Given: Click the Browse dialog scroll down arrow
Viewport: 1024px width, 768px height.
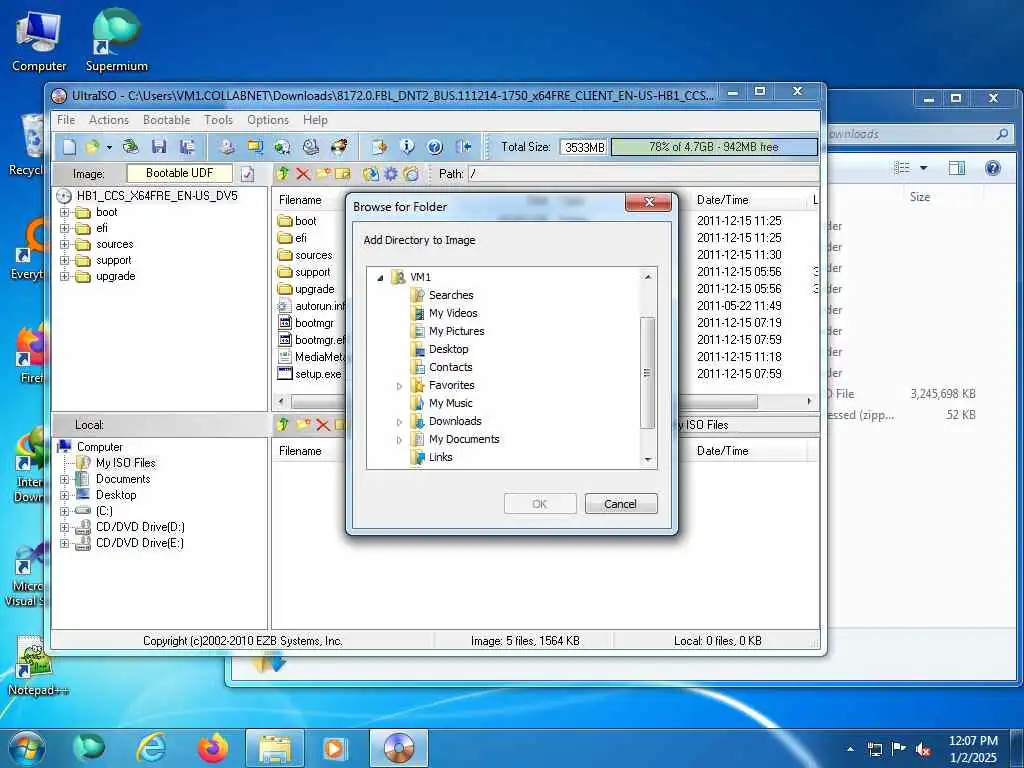Looking at the screenshot, I should pos(648,460).
